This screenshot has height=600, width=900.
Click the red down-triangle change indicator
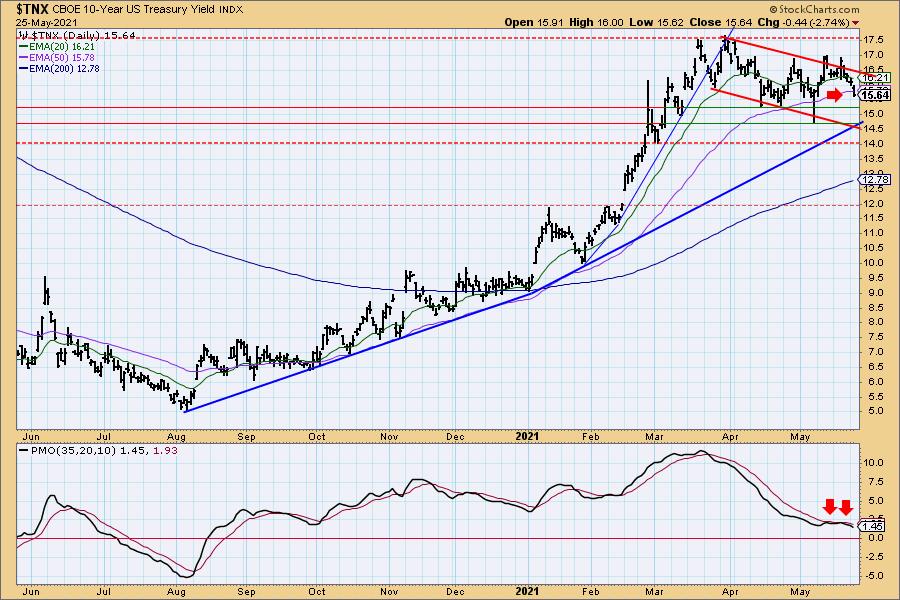(856, 23)
